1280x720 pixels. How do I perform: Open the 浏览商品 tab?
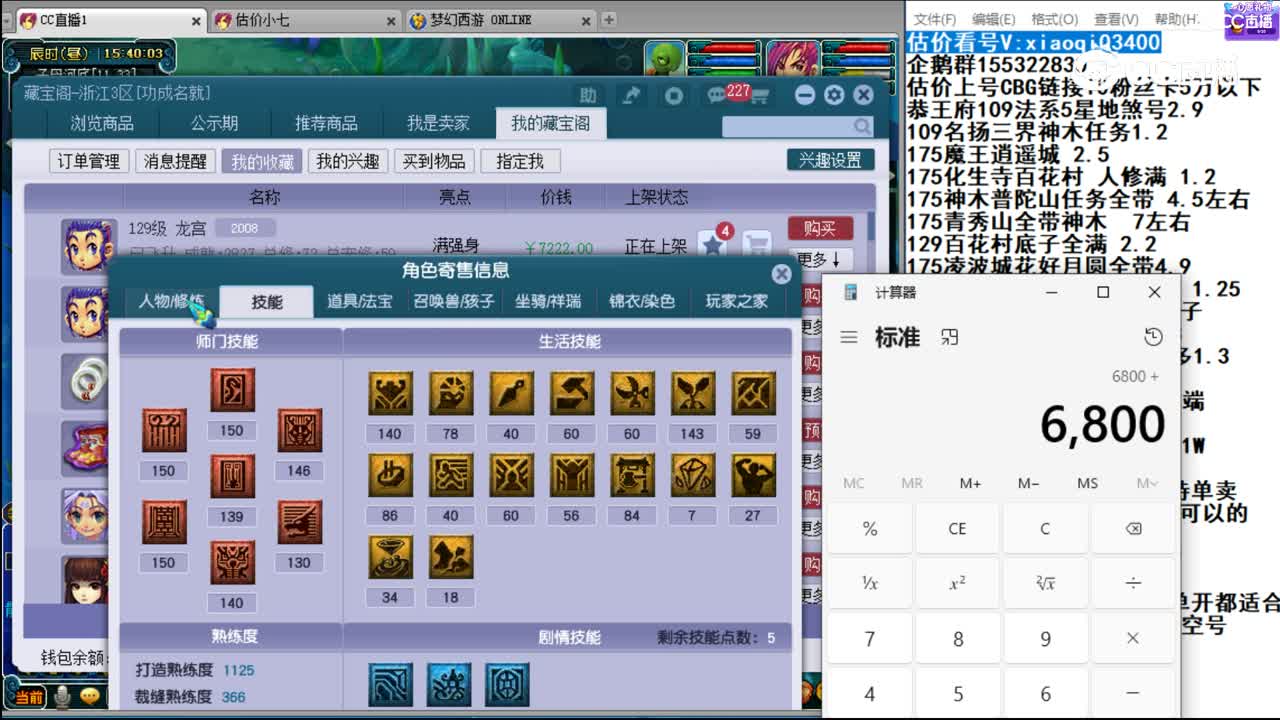coord(102,123)
